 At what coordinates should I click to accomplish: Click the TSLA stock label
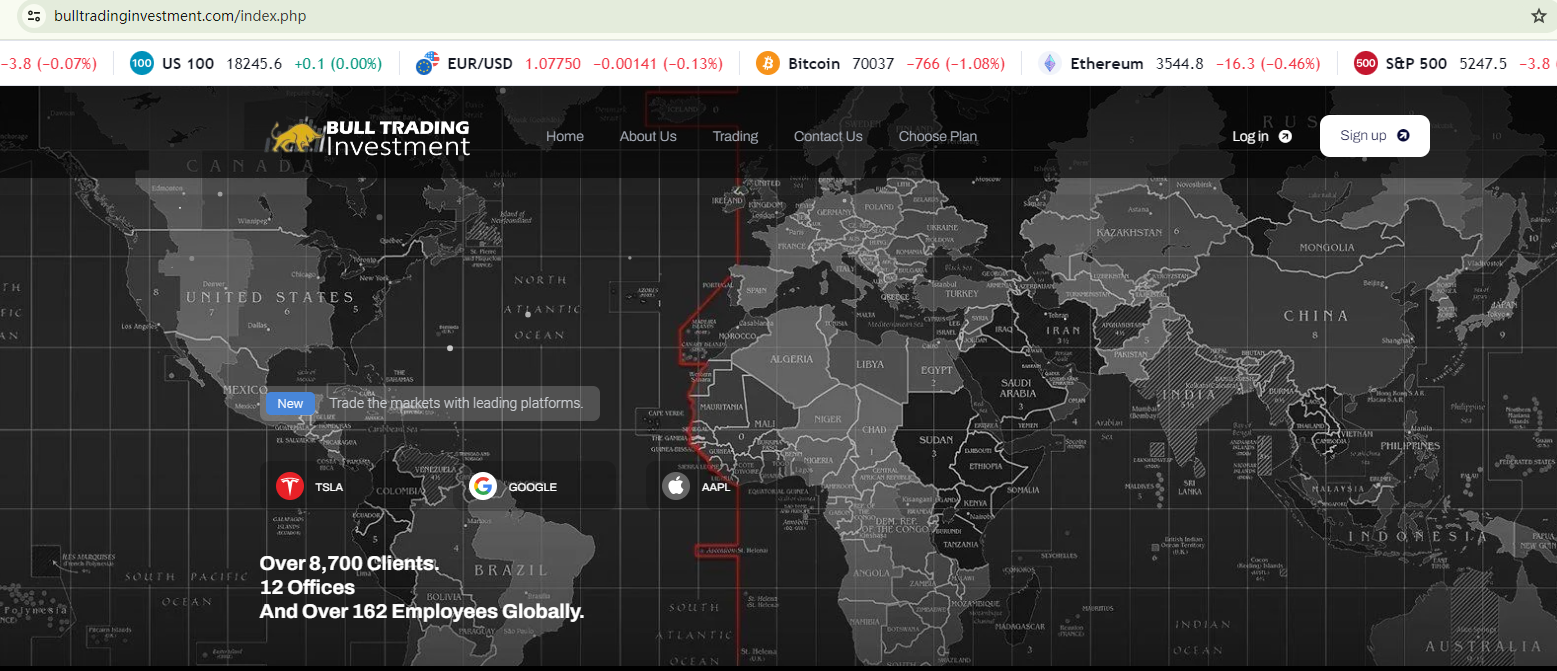pos(329,488)
